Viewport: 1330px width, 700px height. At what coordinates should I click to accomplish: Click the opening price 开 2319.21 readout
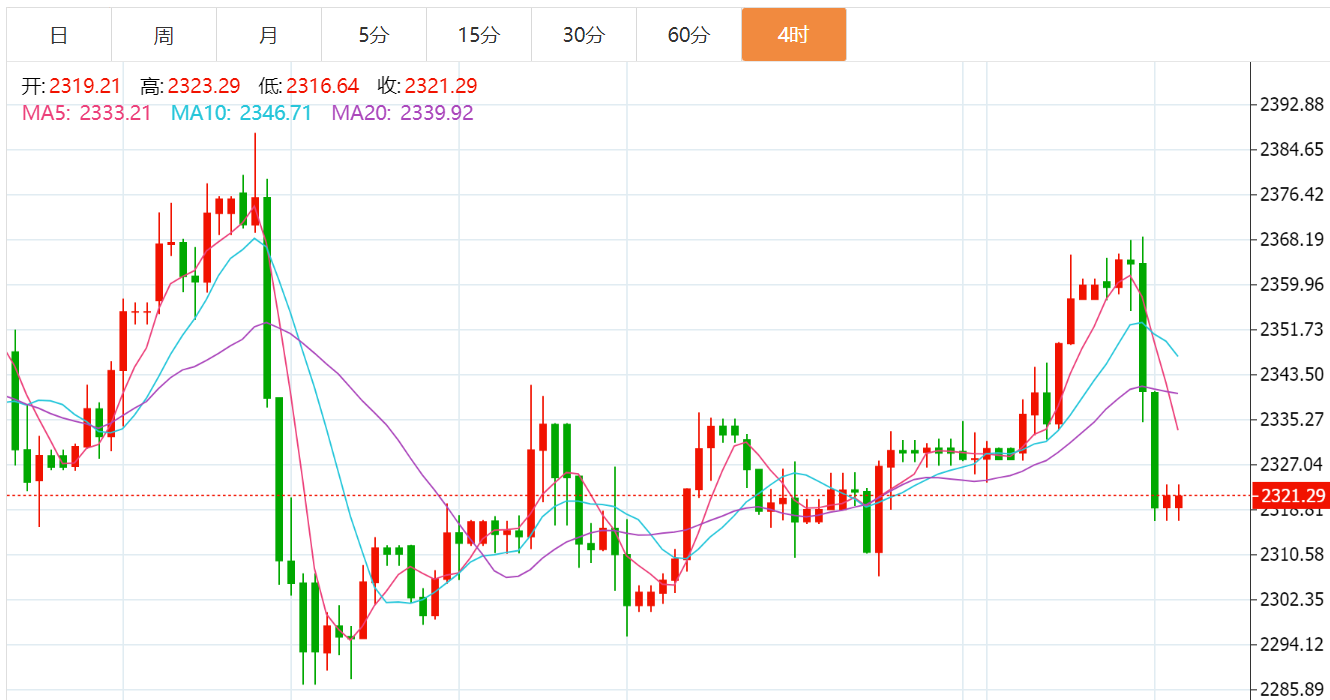pyautogui.click(x=71, y=87)
